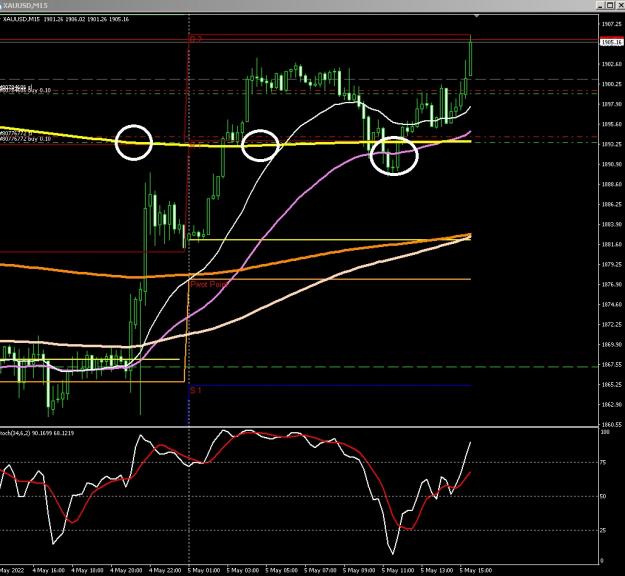This screenshot has height=576, width=625.
Task: Click the OHLC readout at chart top-left
Action: (66, 19)
